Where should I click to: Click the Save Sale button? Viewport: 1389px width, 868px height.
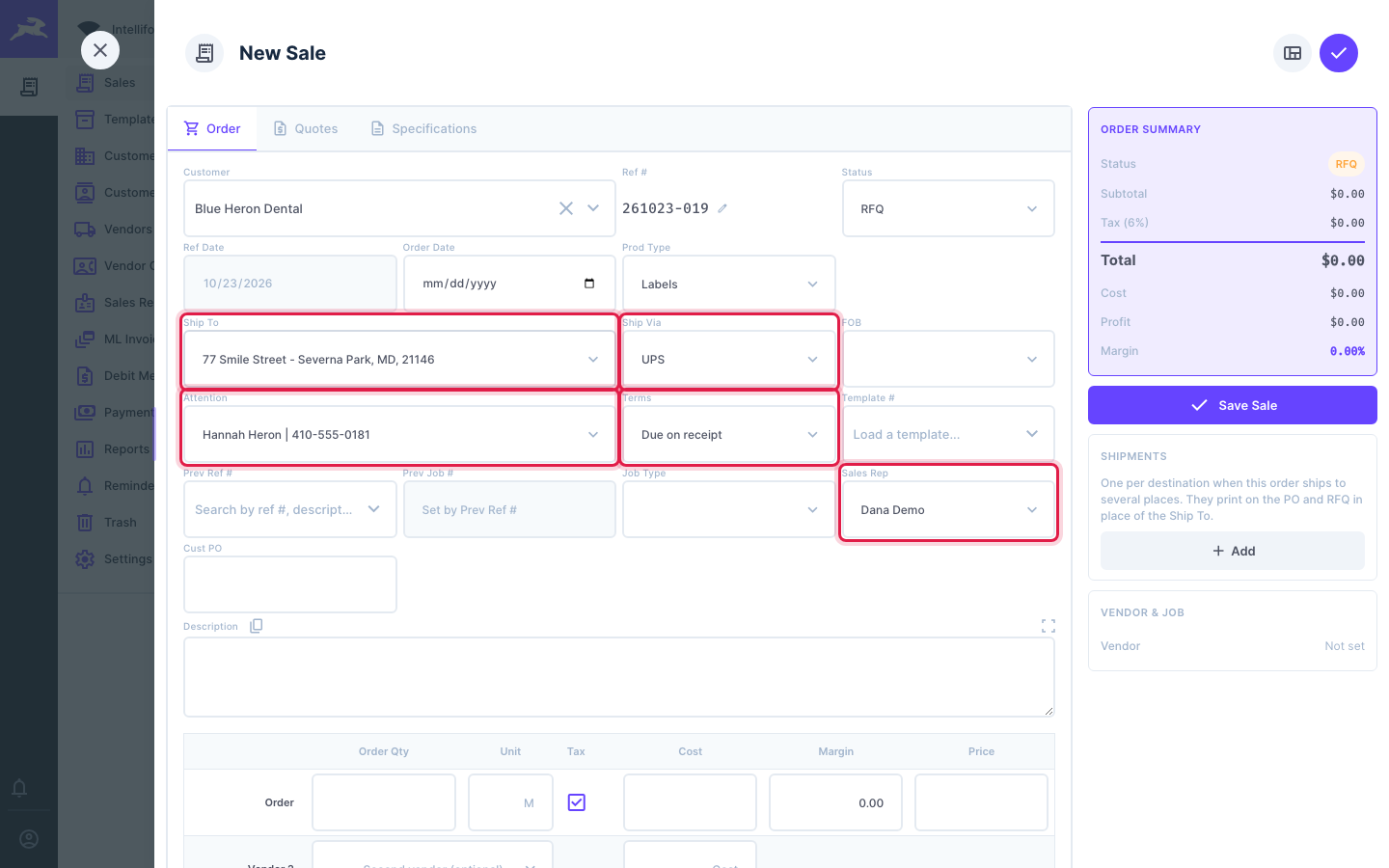pyautogui.click(x=1233, y=405)
